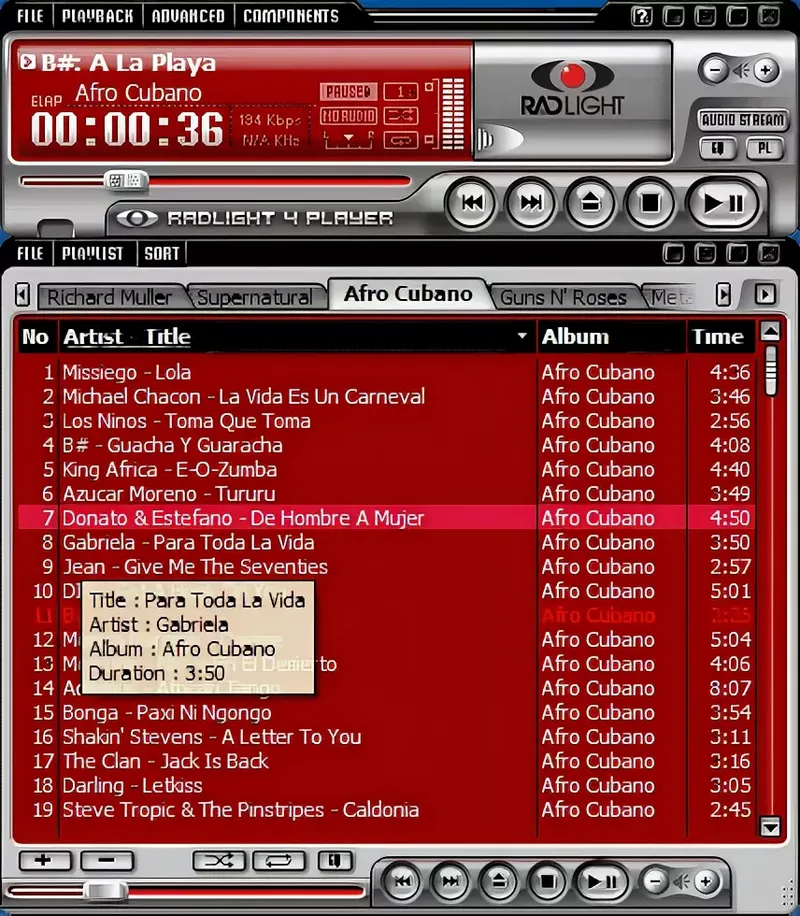Click the playlist scrollbar up arrow
Image resolution: width=800 pixels, height=916 pixels.
coord(770,332)
